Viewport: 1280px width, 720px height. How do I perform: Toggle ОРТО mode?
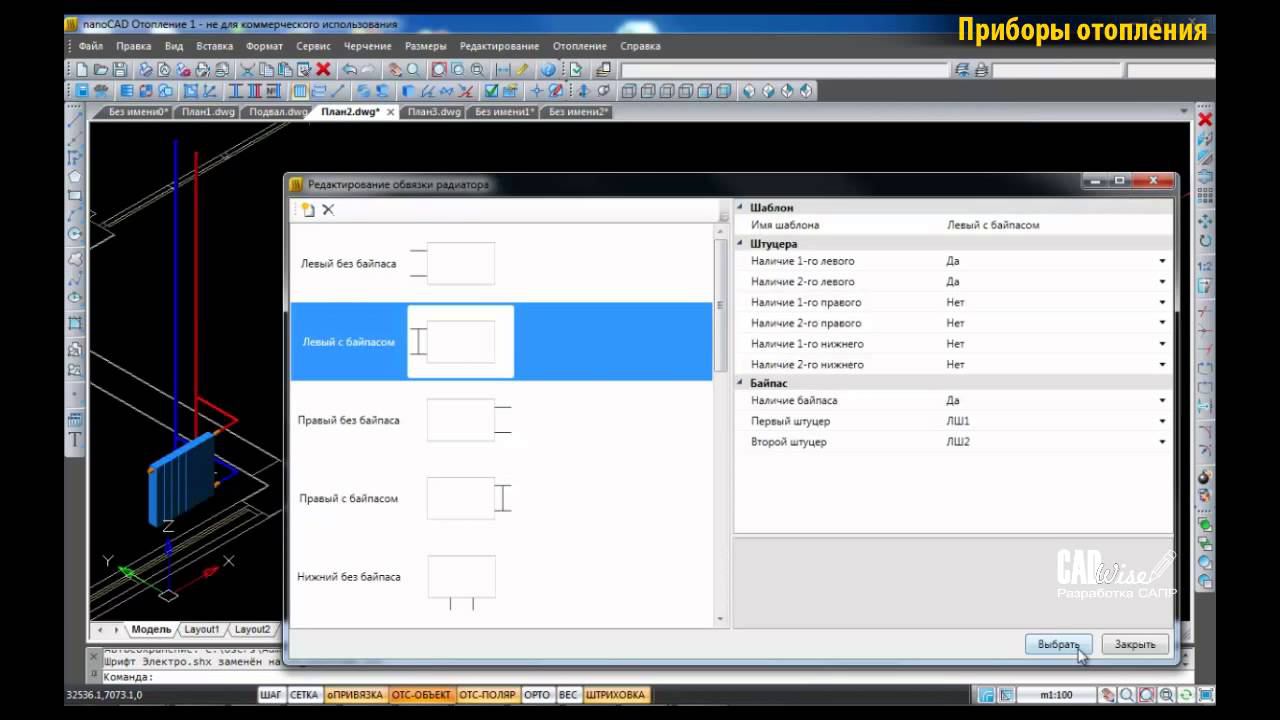click(537, 695)
